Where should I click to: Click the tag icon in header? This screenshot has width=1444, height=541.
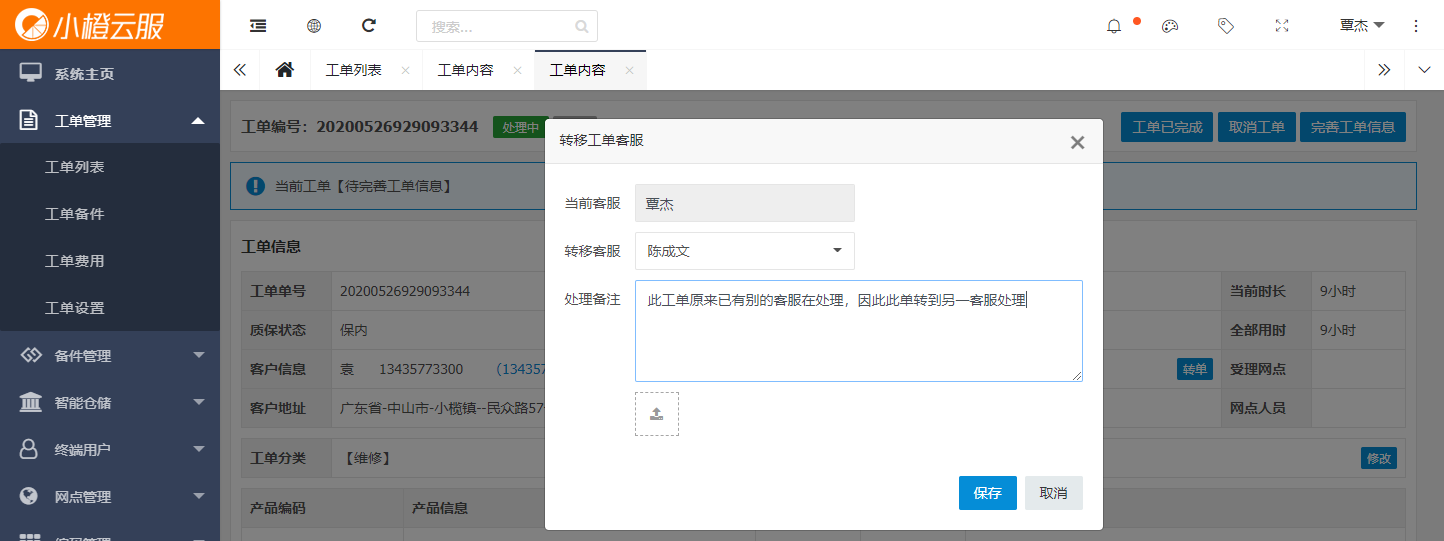(1226, 26)
